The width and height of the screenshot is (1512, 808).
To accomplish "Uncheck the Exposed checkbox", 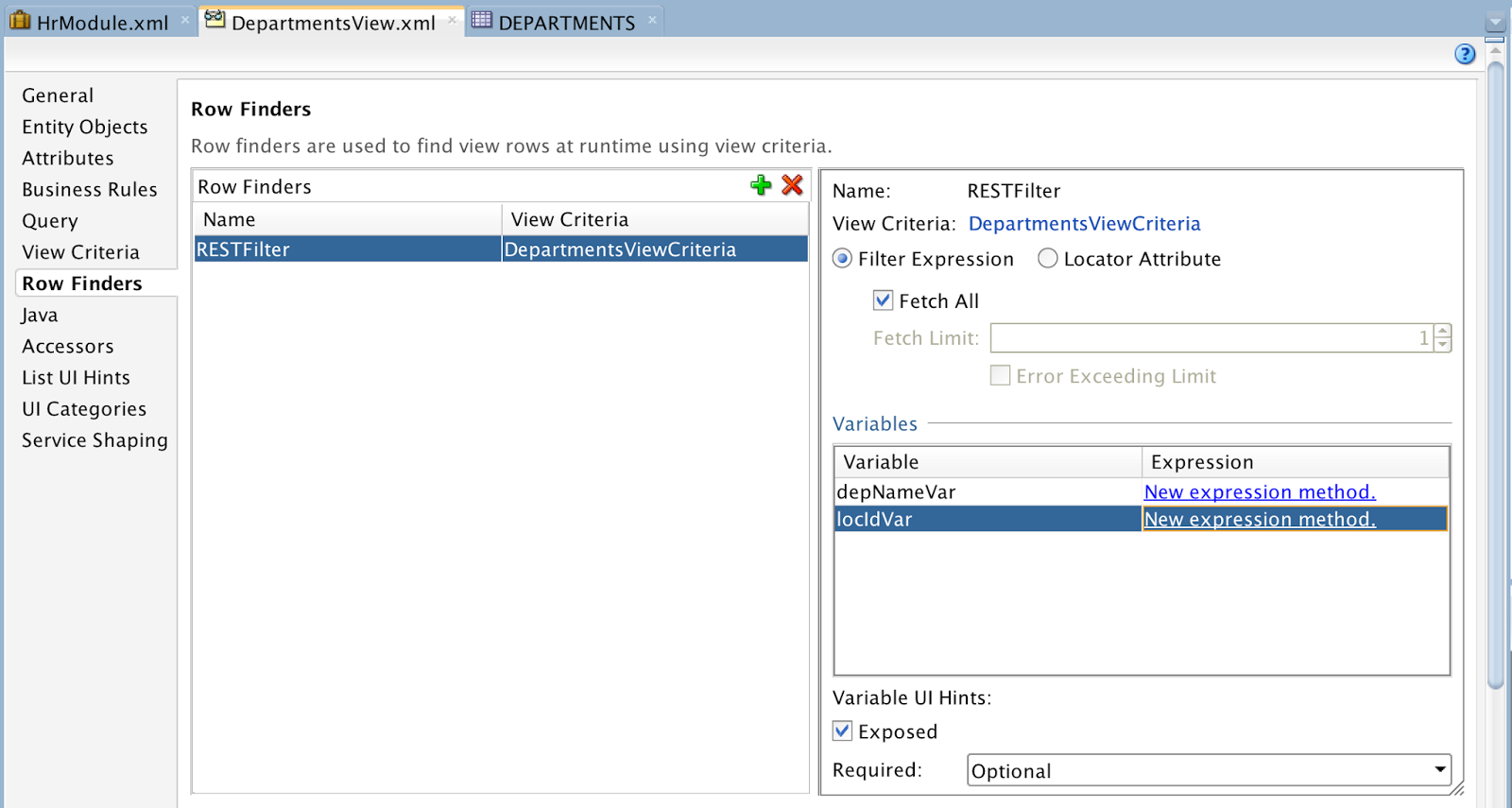I will 842,731.
